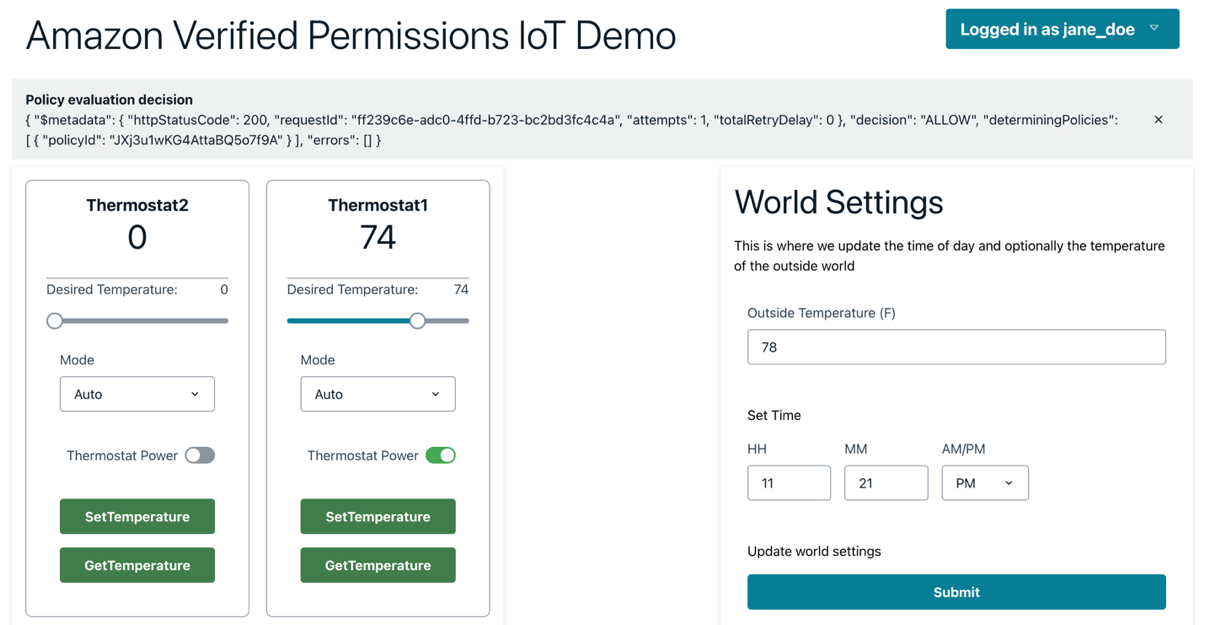The image size is (1205, 625).
Task: Dismiss the policy evaluation decision banner
Action: (1158, 119)
